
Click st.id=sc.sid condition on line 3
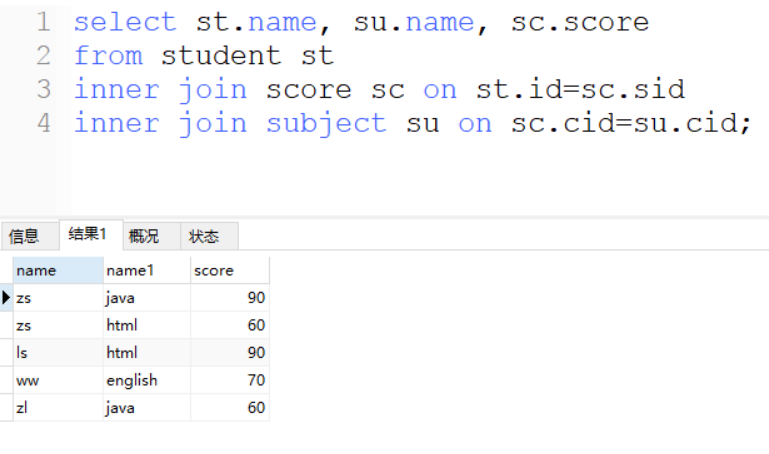(580, 89)
